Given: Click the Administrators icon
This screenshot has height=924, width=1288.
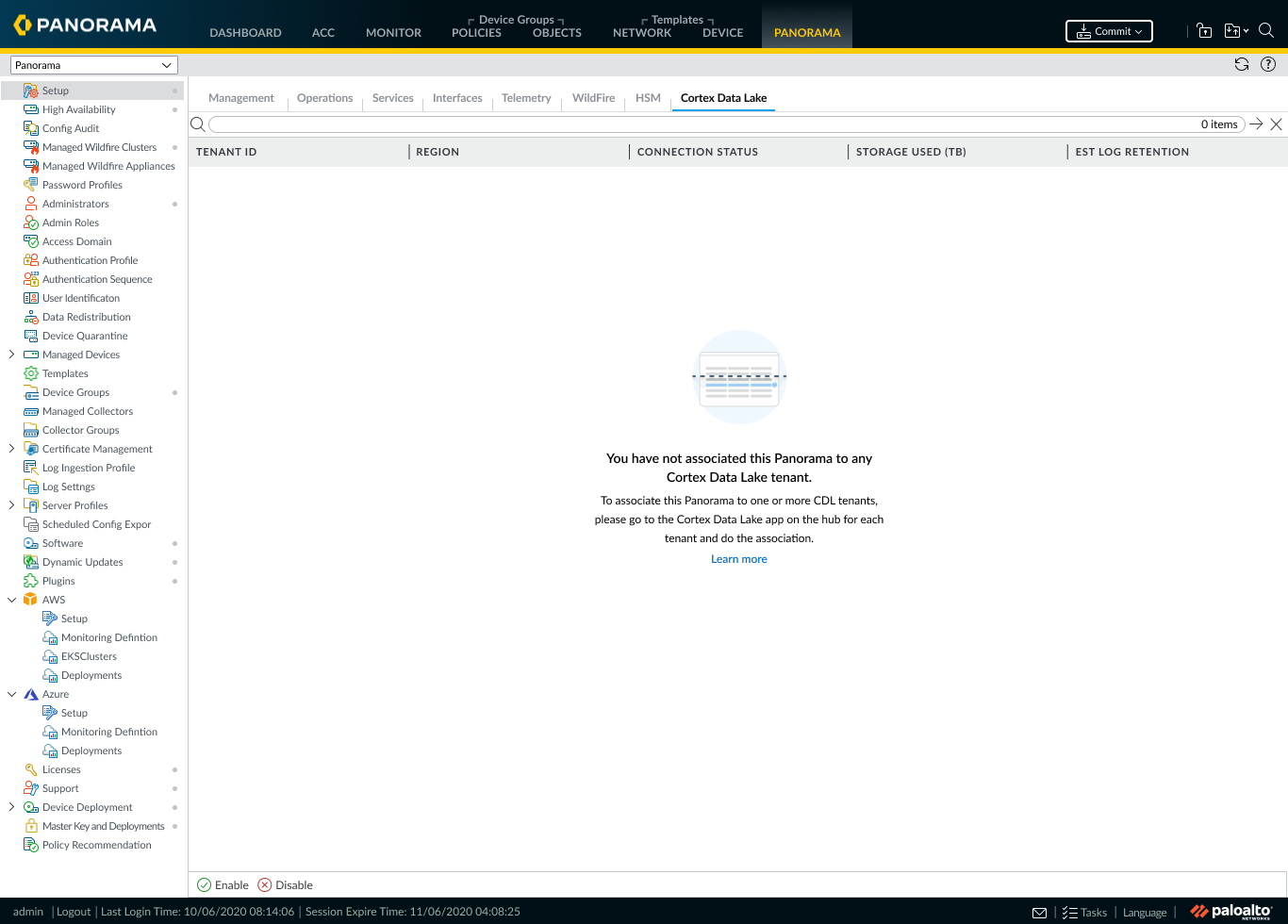Looking at the screenshot, I should point(31,204).
